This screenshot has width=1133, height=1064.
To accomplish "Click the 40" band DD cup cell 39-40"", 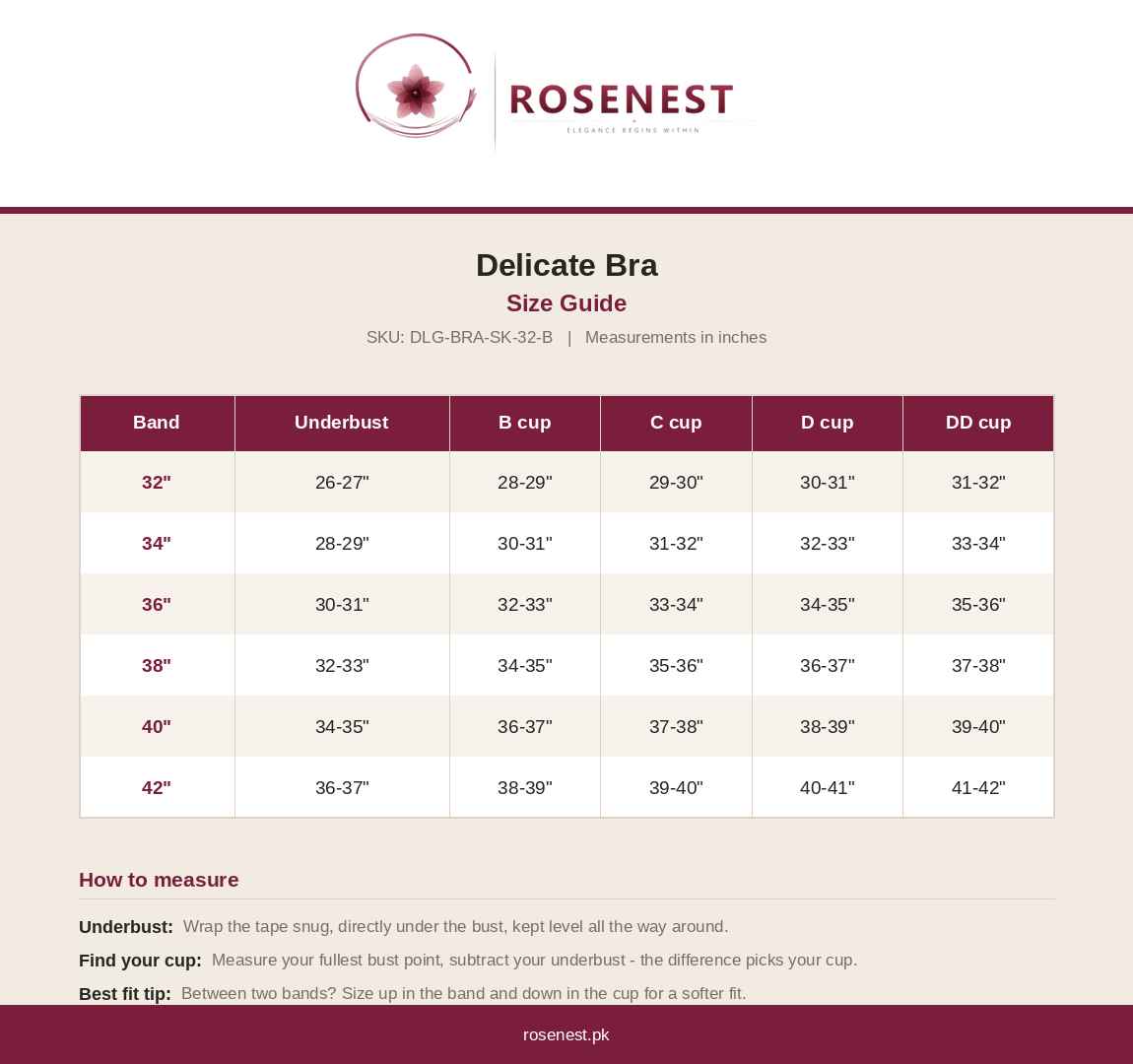I will pos(977,727).
